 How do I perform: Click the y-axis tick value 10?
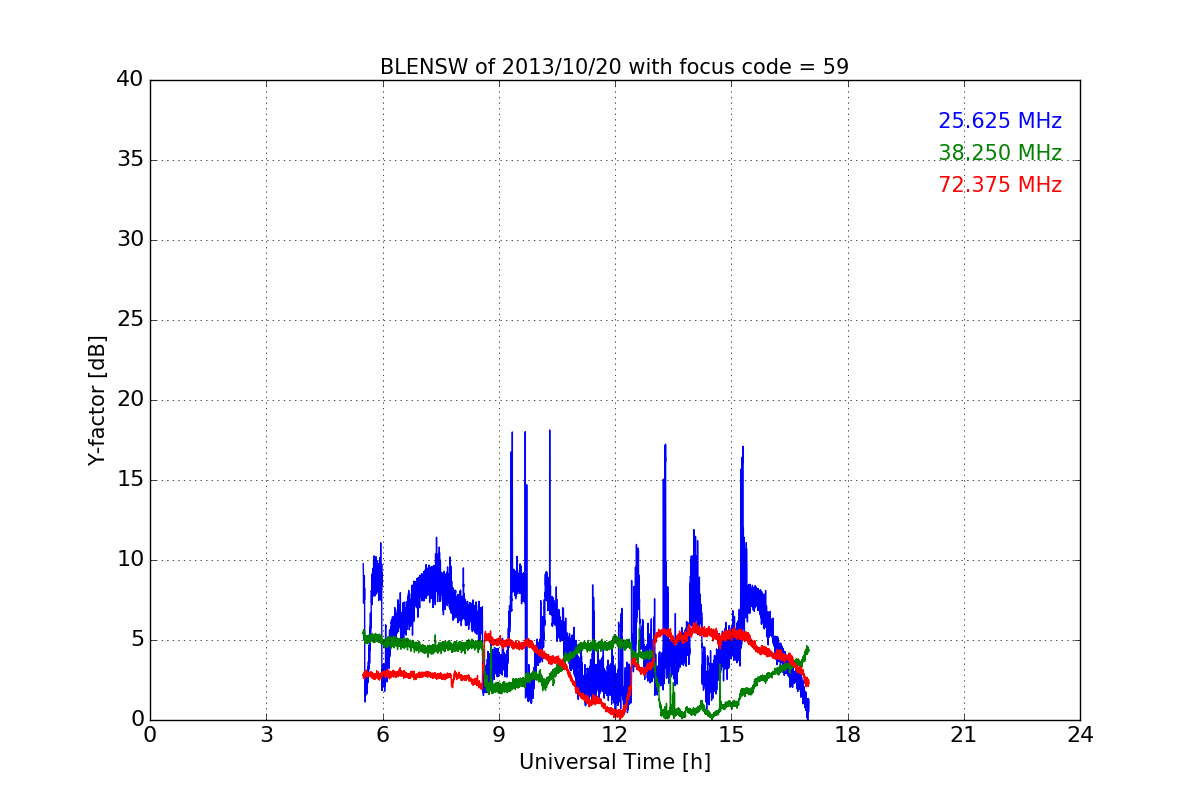click(x=130, y=560)
